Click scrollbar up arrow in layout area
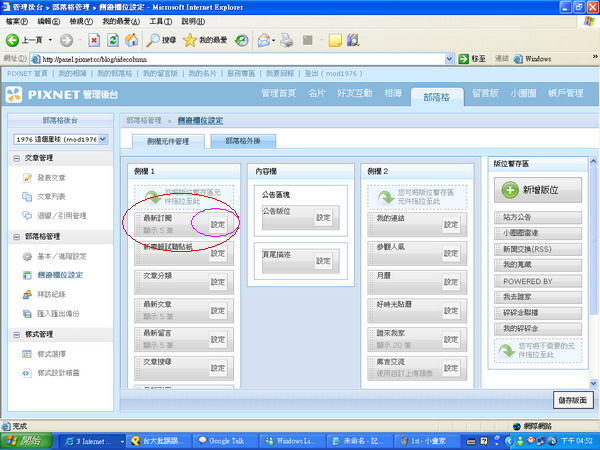600x450 pixels. [593, 161]
